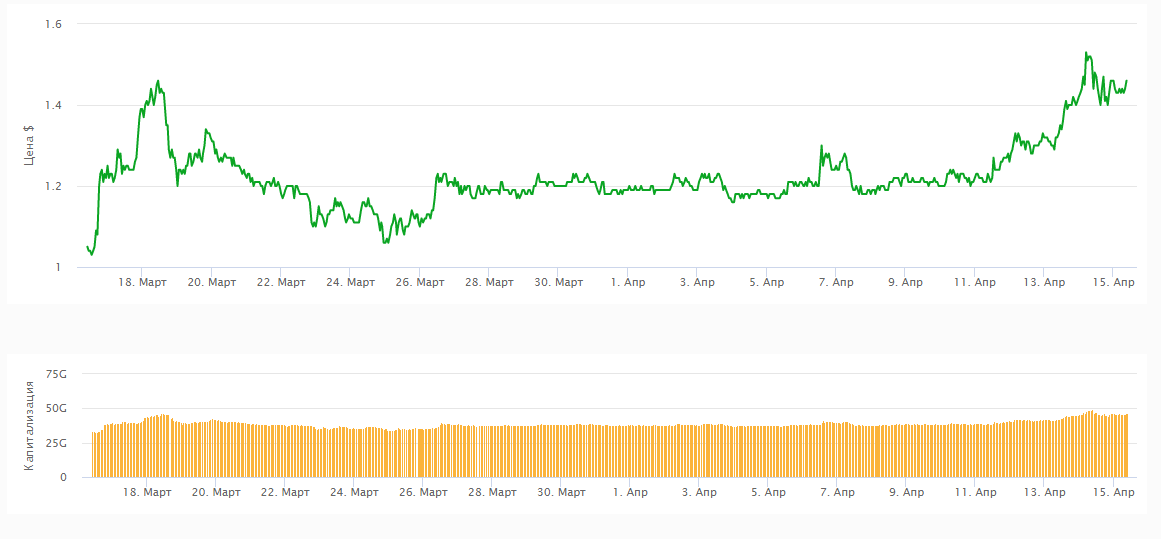
Task: Click the green price peak near 14 April
Action: (1086, 53)
